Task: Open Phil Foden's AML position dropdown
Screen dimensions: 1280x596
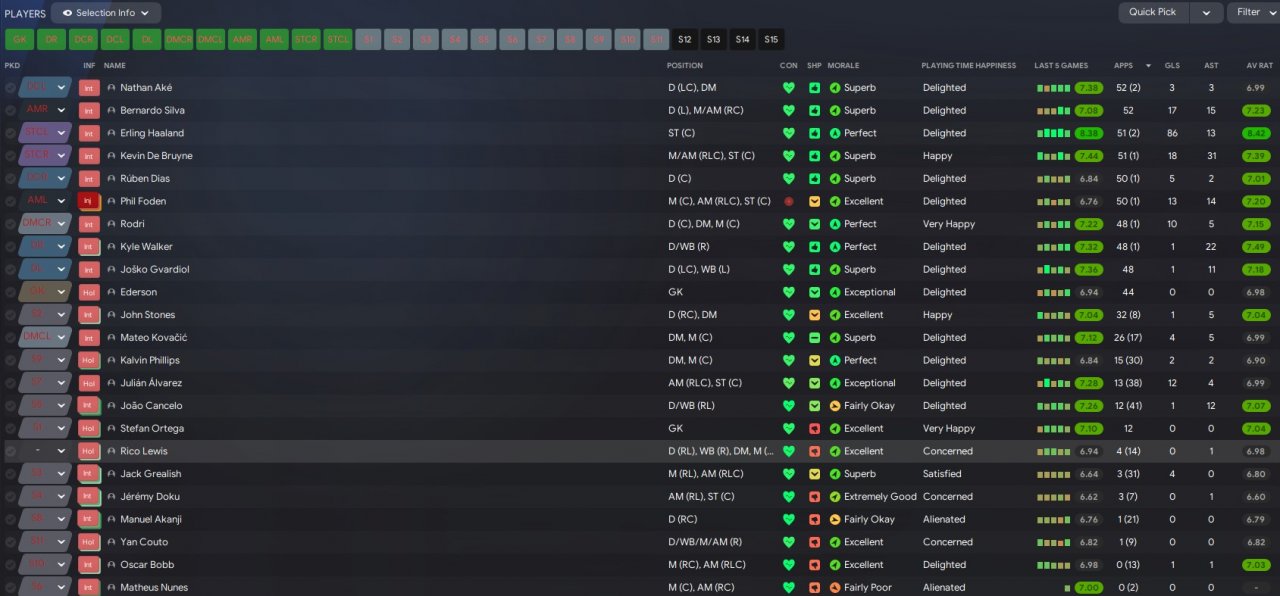Action: (45, 201)
